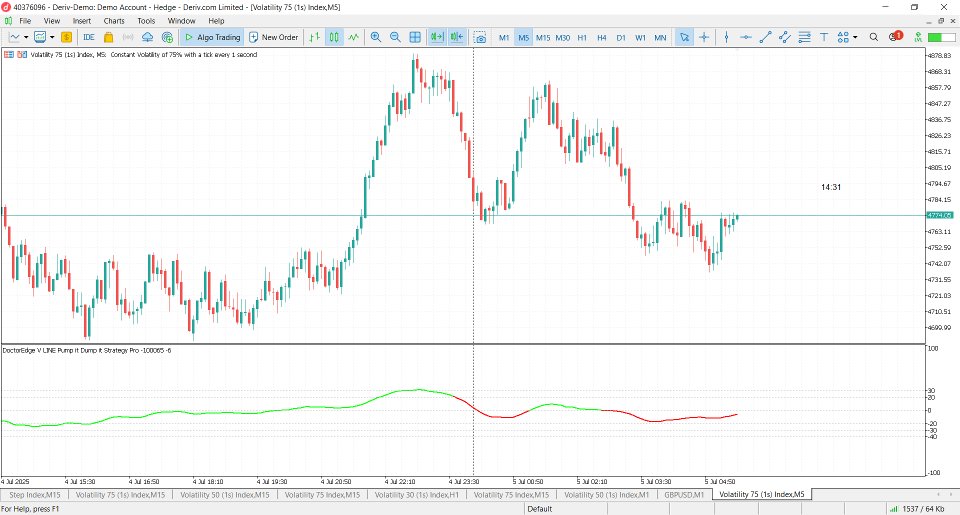This screenshot has height=515, width=960.
Task: Select the equidistant channel tool
Action: click(785, 37)
